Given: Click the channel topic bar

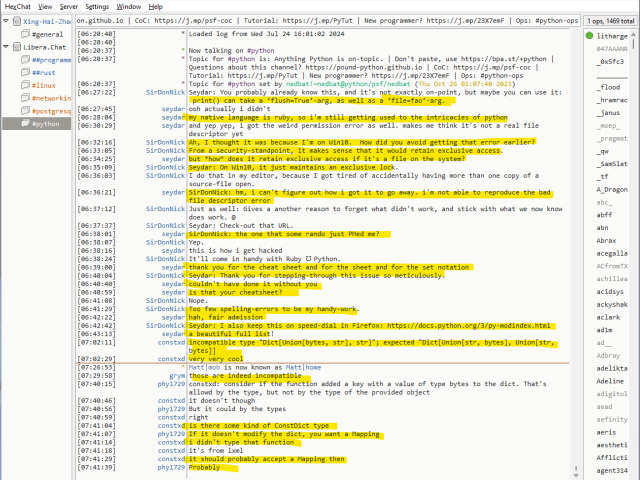Looking at the screenshot, I should point(327,20).
